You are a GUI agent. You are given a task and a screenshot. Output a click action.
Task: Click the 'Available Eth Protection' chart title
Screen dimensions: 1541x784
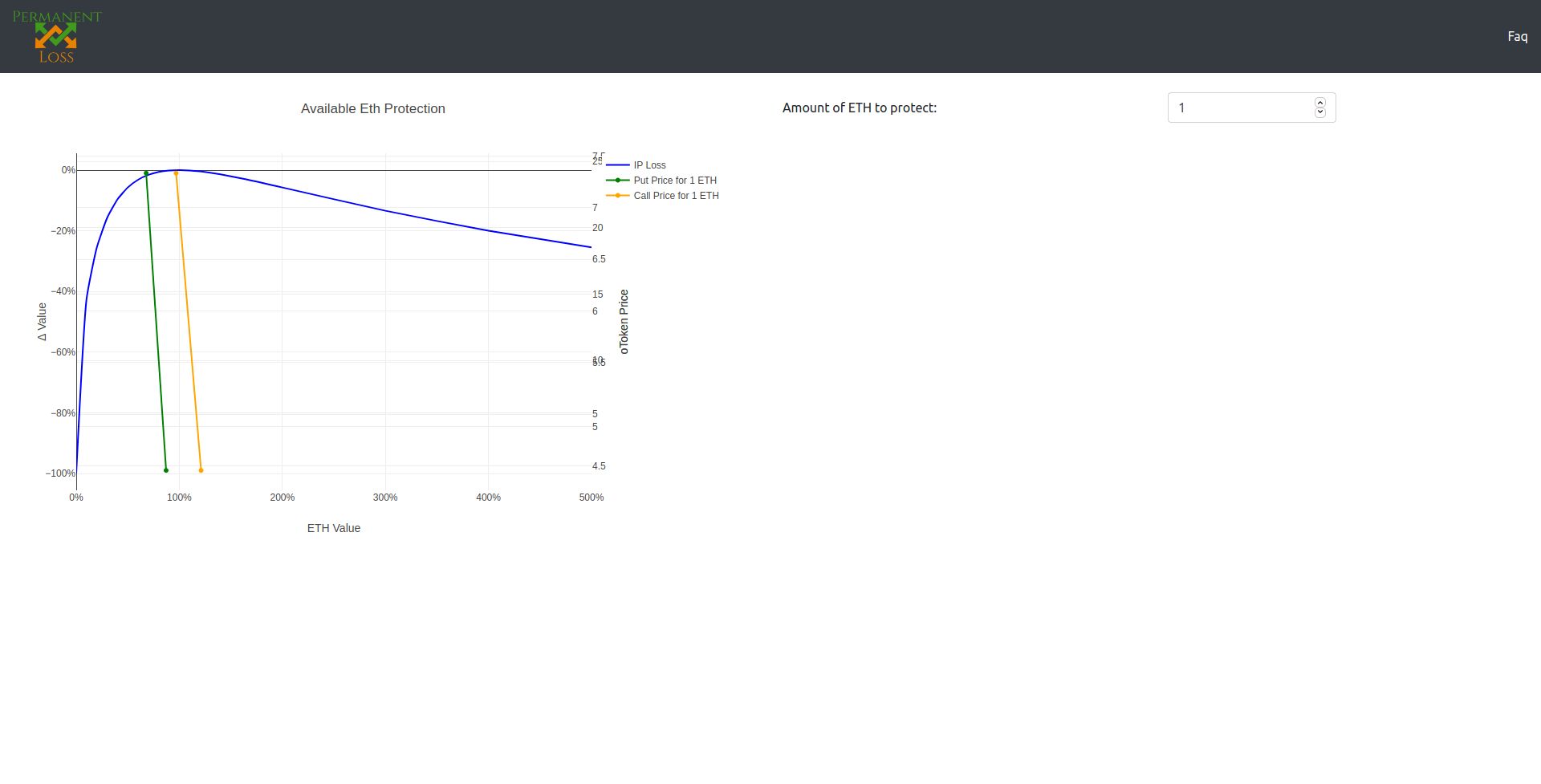pos(373,109)
